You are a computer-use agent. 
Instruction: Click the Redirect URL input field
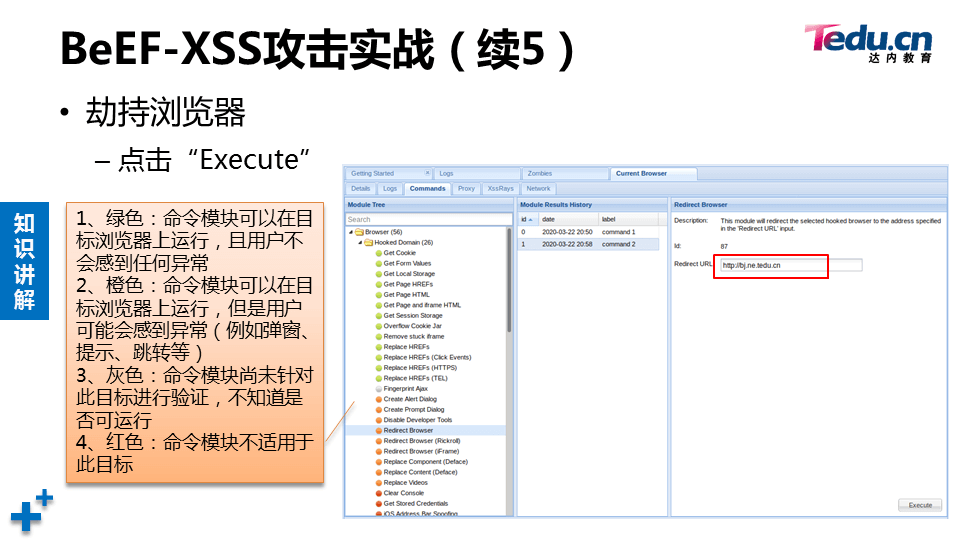(x=791, y=265)
